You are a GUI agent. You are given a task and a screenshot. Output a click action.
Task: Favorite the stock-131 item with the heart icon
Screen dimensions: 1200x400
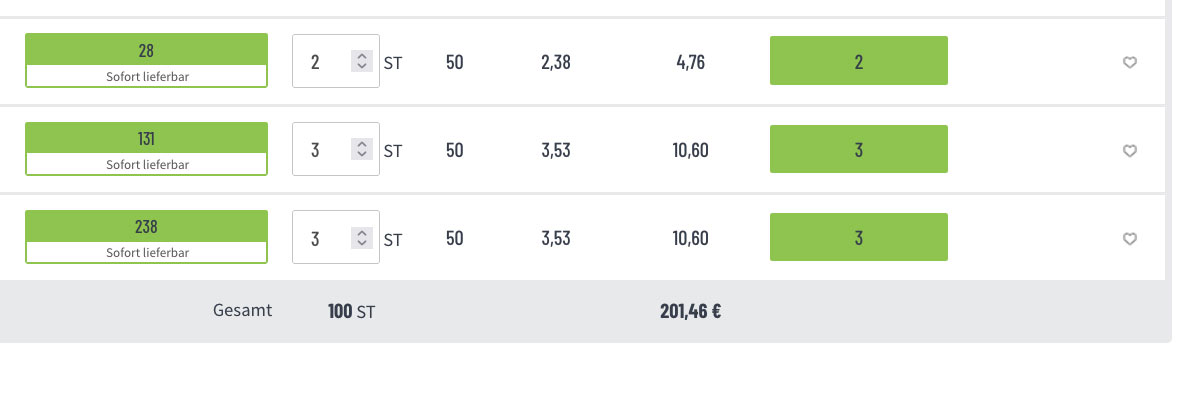1130,151
